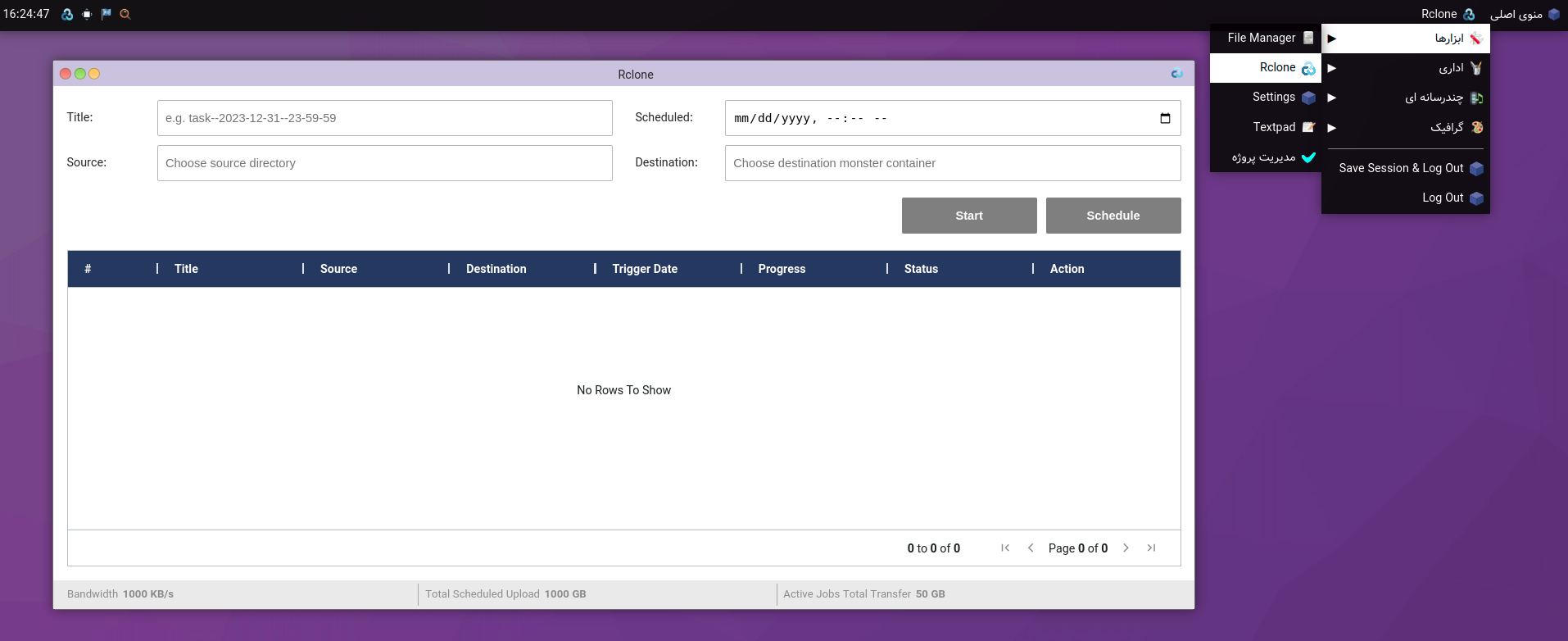1568x641 pixels.
Task: Expand the ابزارها submenu
Action: point(1406,39)
